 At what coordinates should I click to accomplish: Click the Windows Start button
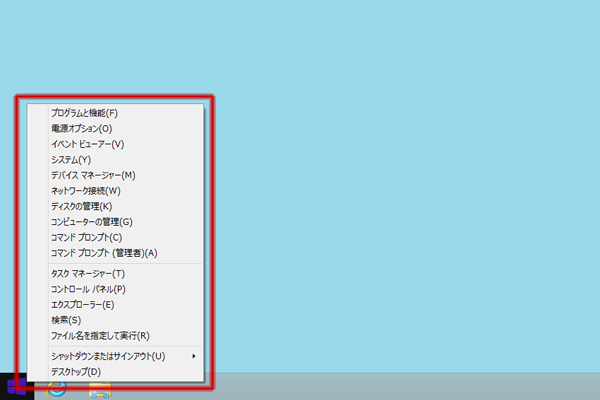(16, 387)
